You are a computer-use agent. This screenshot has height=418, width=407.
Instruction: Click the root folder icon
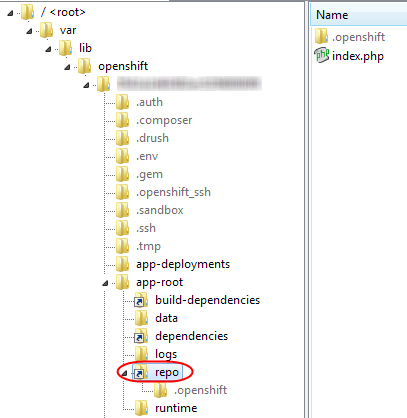point(27,12)
